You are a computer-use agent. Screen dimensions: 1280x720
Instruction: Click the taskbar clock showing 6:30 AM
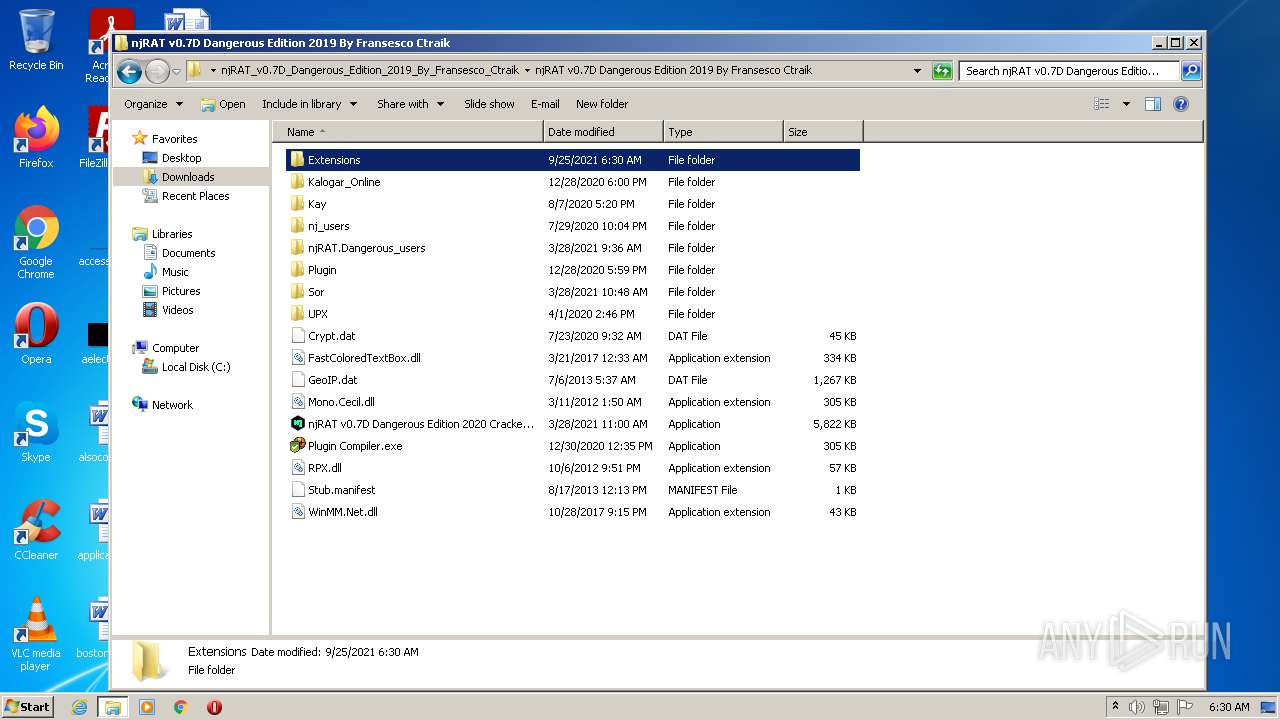pos(1229,707)
